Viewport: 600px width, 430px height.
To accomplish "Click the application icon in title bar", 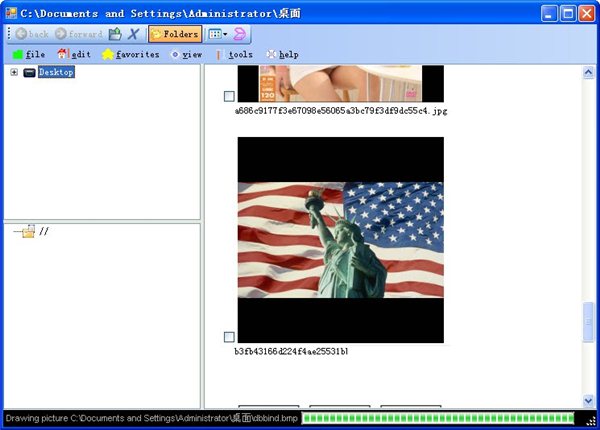I will click(x=11, y=13).
